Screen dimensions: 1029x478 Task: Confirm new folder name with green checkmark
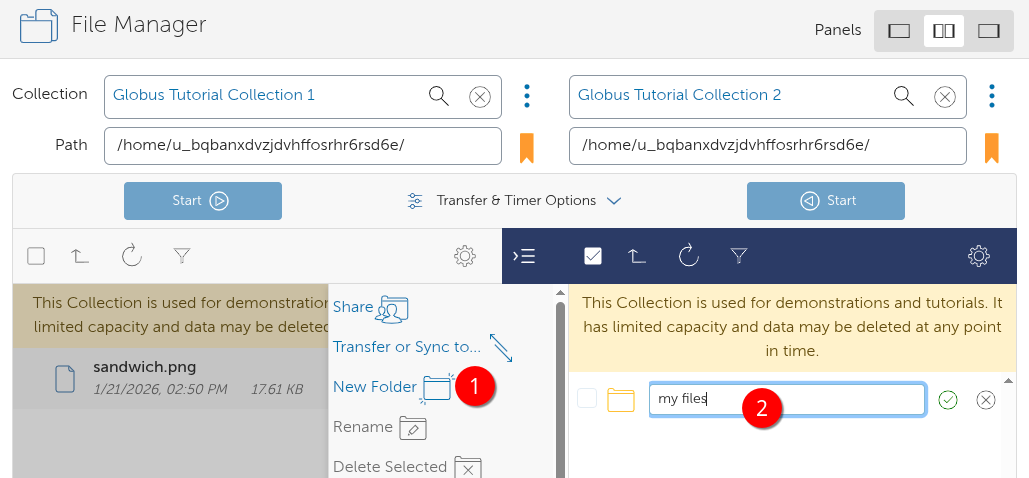click(x=948, y=400)
